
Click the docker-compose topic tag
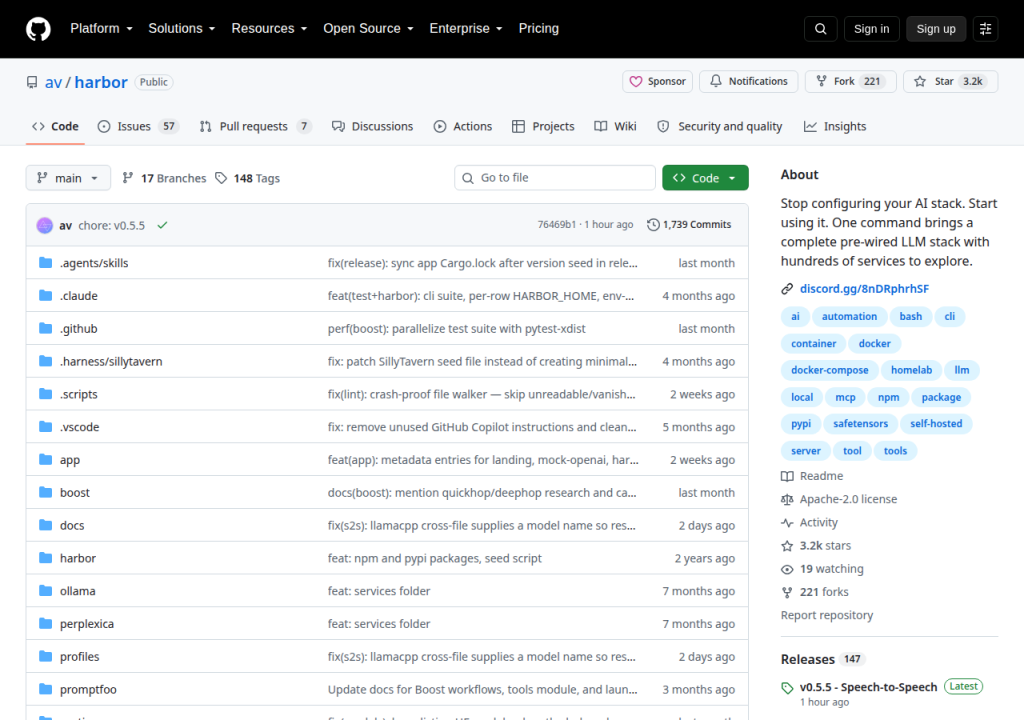[x=829, y=370]
